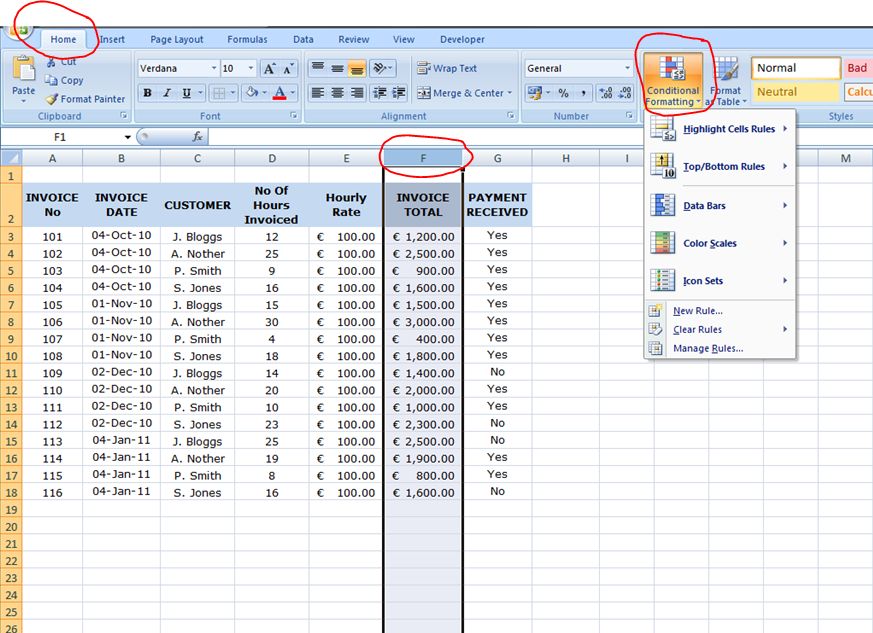
Task: Toggle Bottom Align button
Action: [356, 68]
